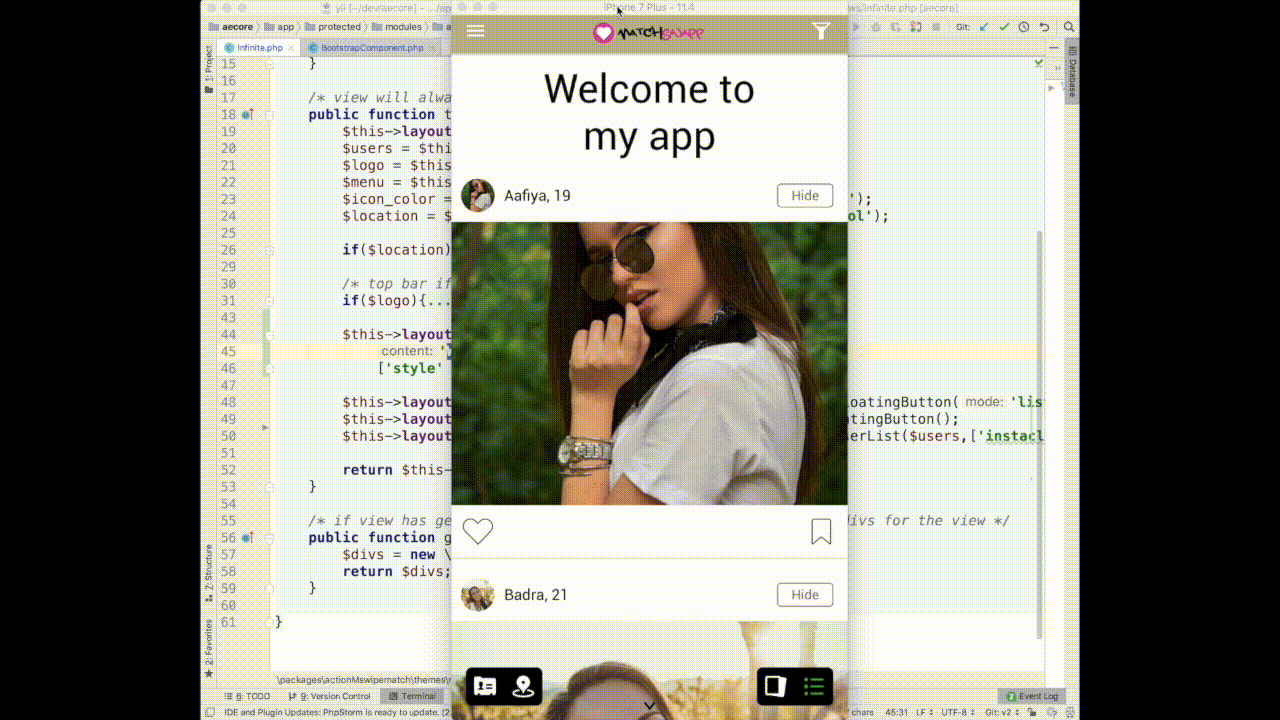
Task: Open the profile card view icon
Action: coord(485,686)
